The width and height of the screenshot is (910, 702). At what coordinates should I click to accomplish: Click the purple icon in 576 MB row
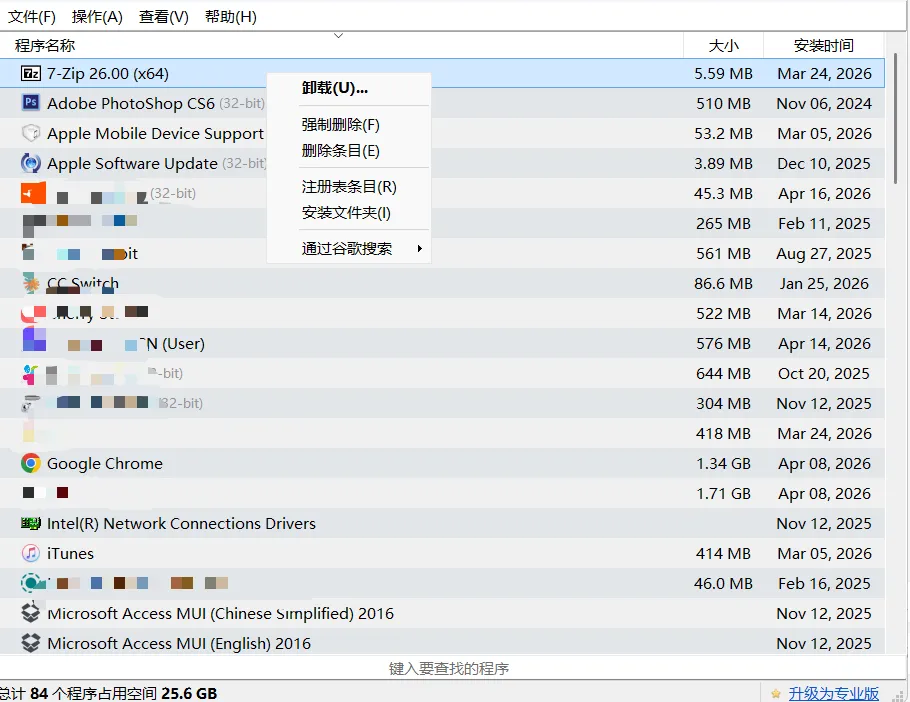click(x=34, y=339)
